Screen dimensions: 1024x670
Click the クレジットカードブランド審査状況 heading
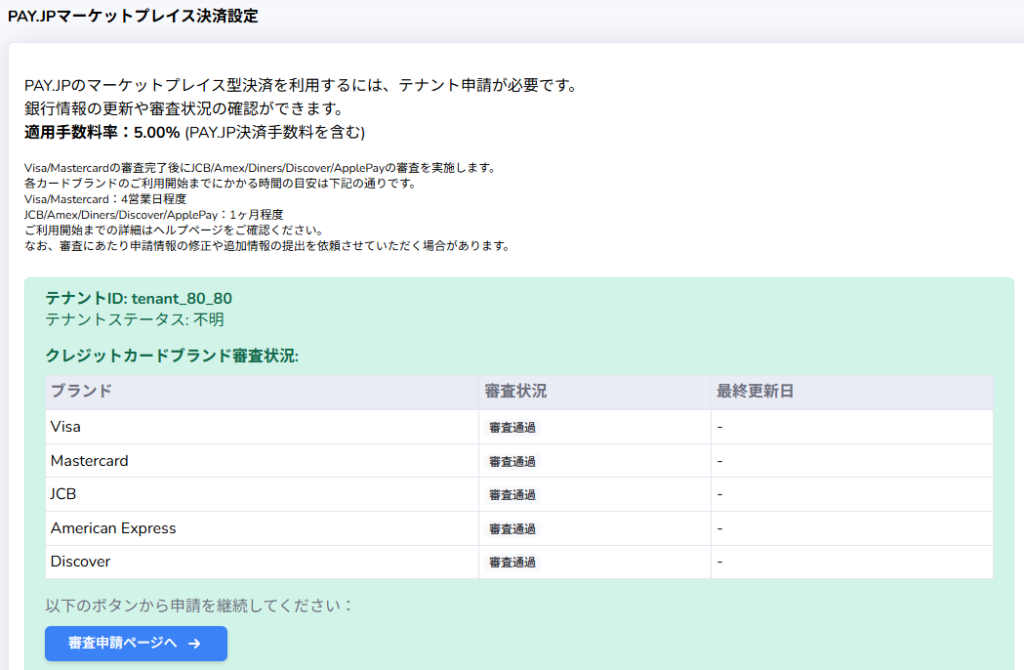point(172,356)
